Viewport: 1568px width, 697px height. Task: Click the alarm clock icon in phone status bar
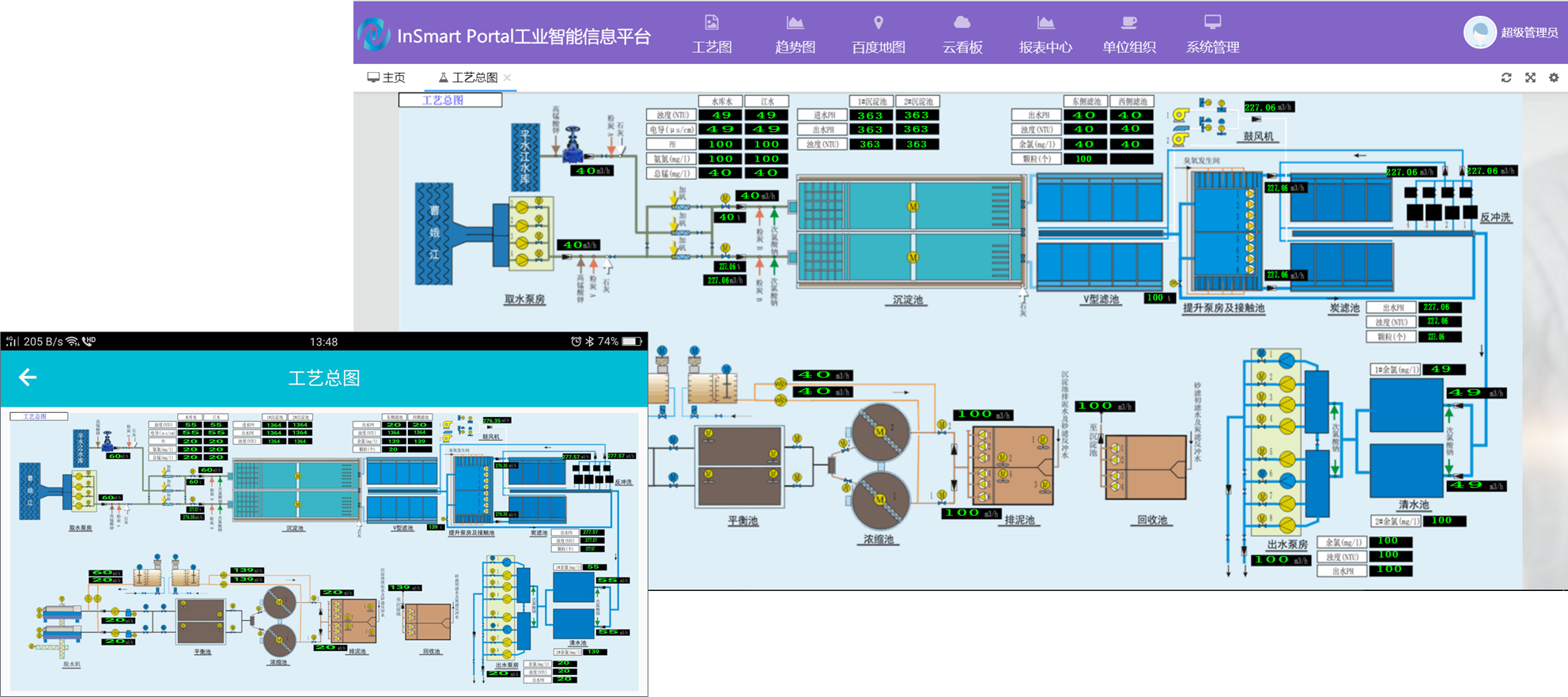[576, 342]
